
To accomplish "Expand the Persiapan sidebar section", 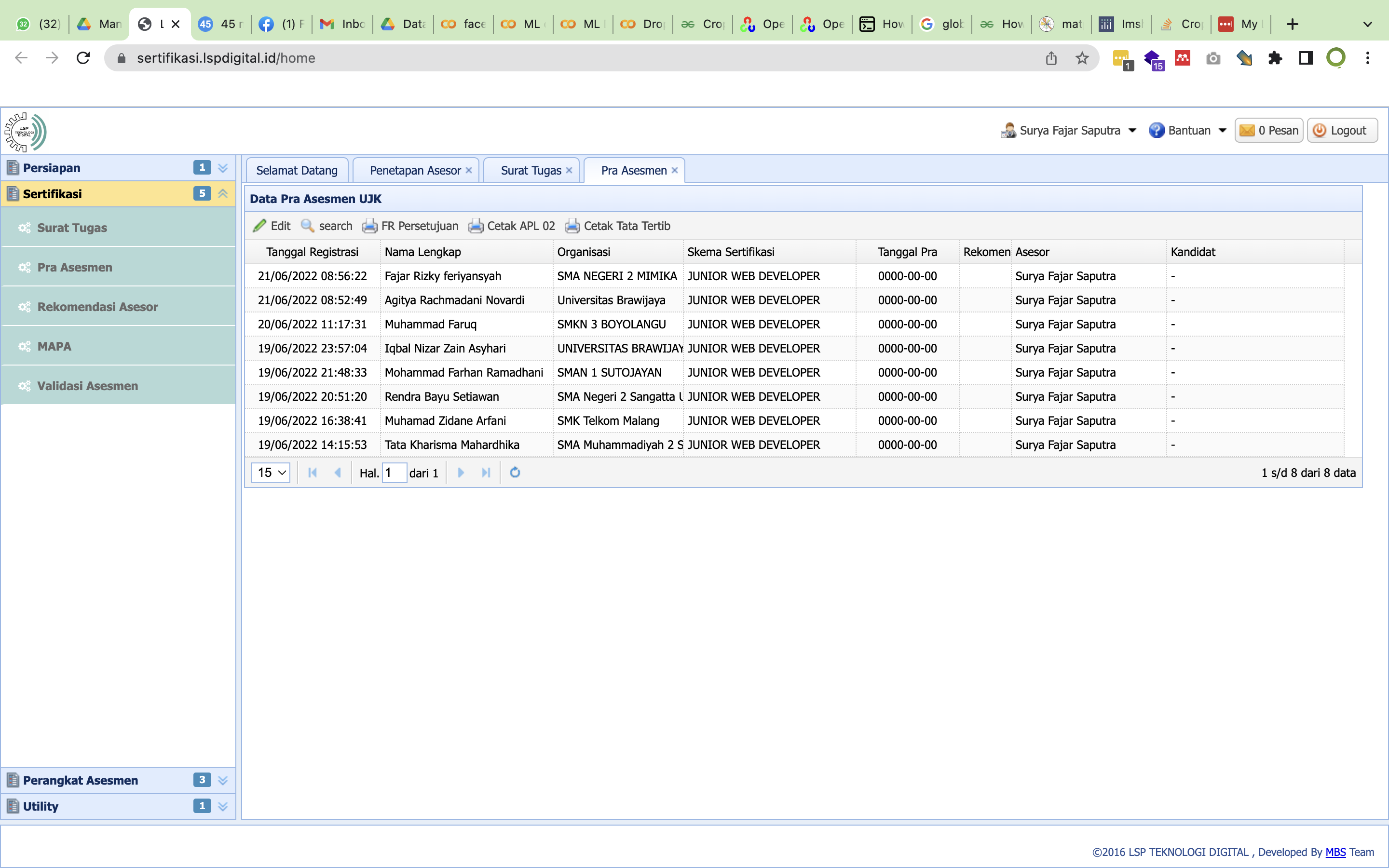I will pyautogui.click(x=223, y=168).
